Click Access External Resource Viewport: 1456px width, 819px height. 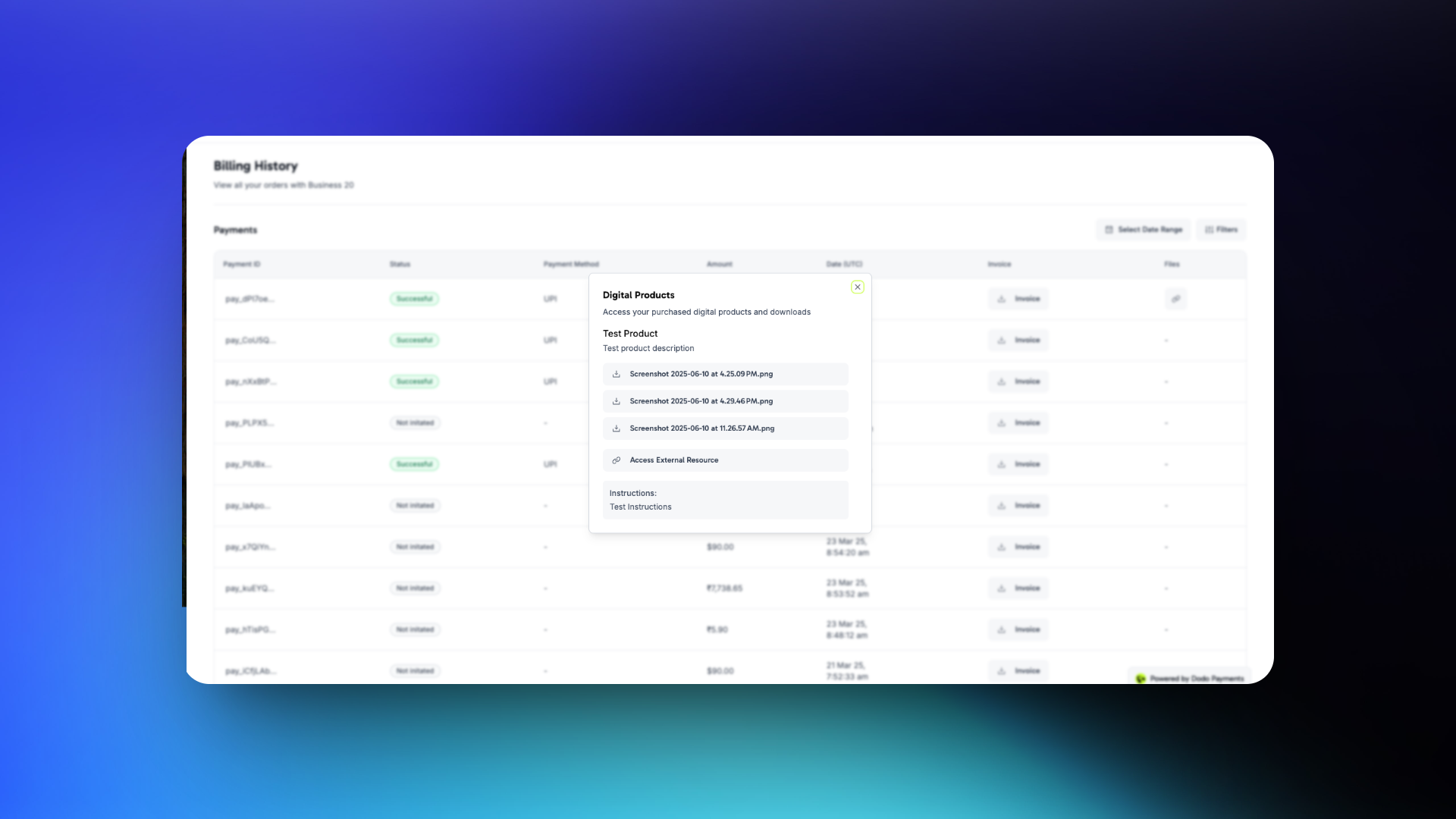point(673,460)
